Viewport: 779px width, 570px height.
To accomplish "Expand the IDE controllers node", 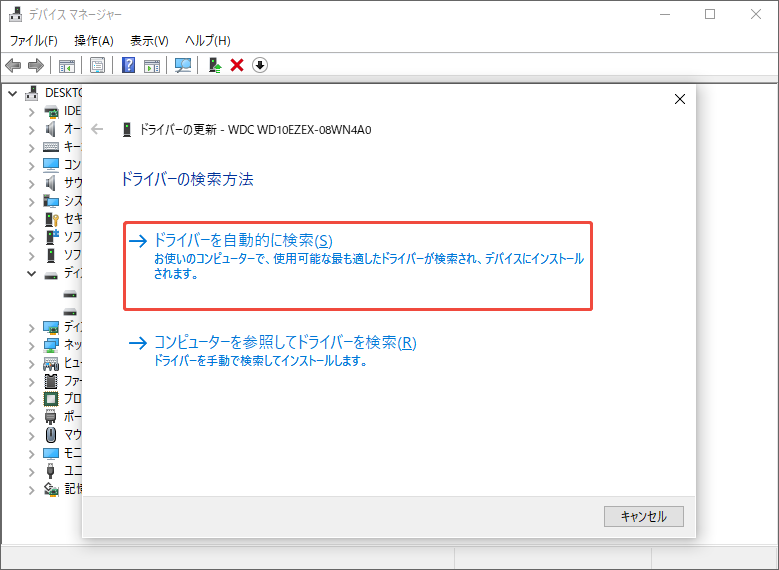I will [32, 112].
